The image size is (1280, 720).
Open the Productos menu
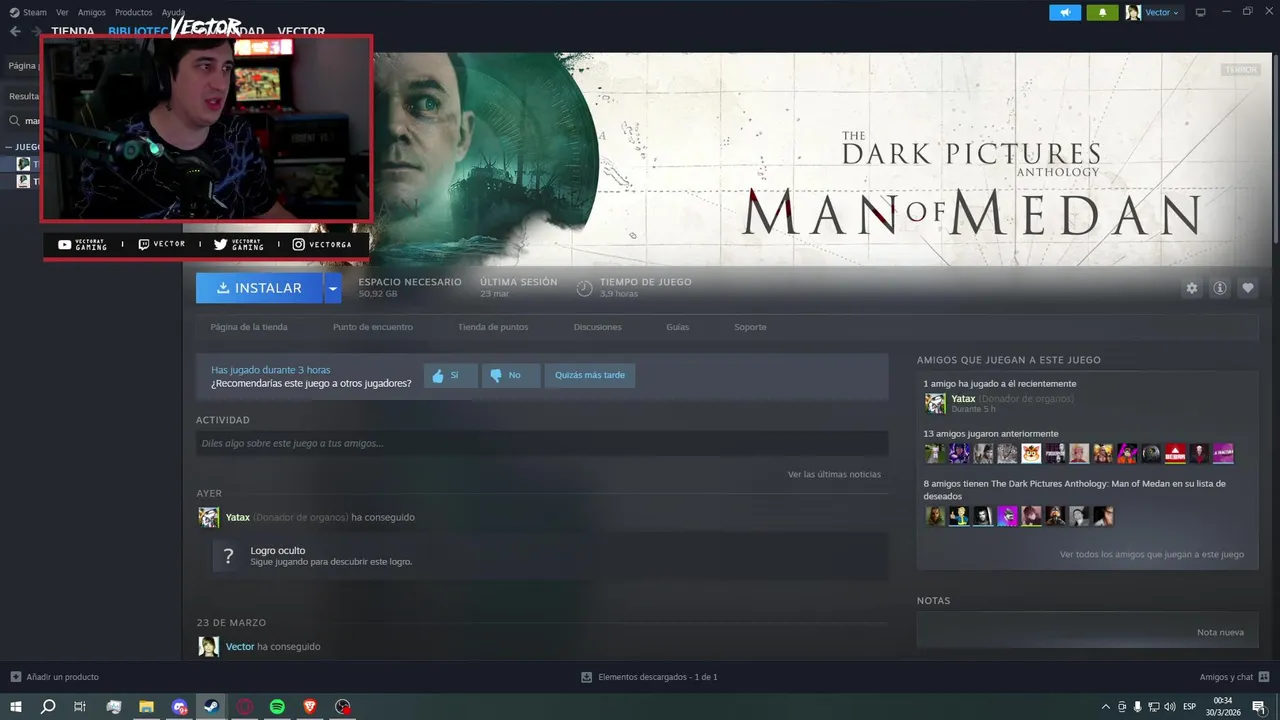[x=133, y=12]
